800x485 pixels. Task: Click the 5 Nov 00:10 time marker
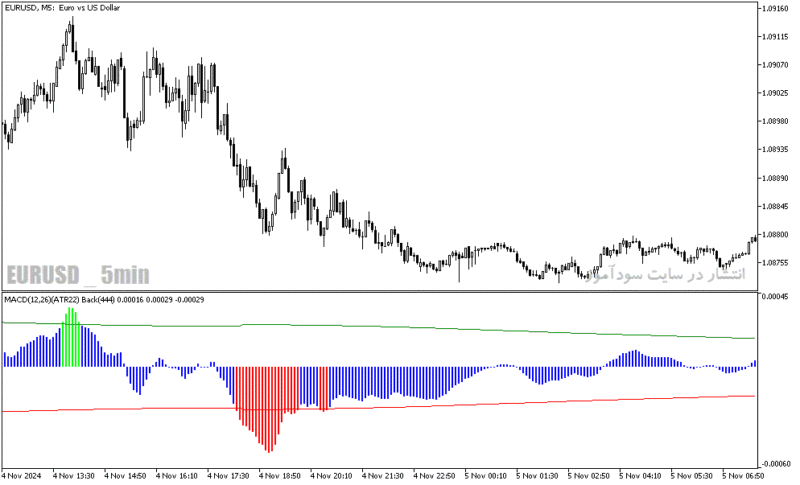tap(486, 476)
